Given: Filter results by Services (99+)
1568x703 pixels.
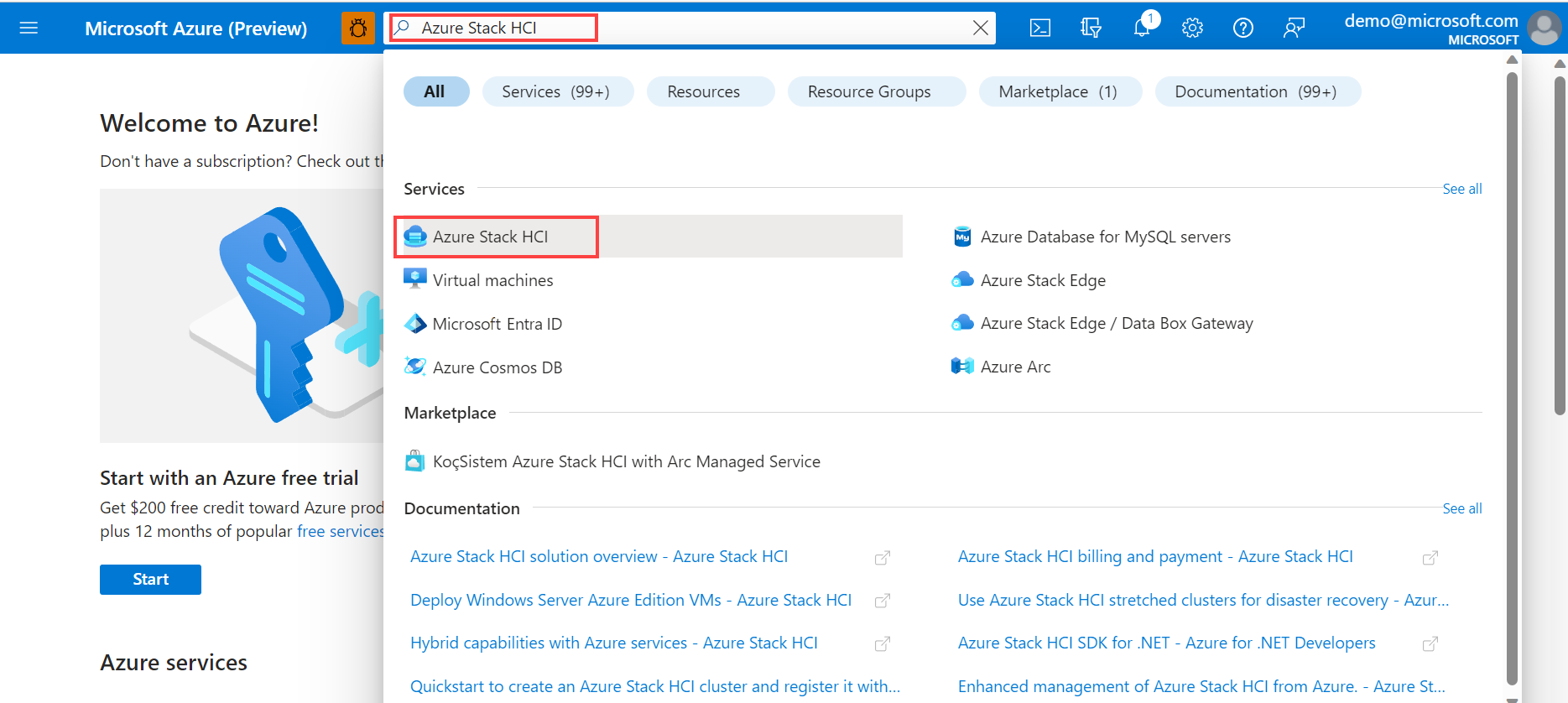Looking at the screenshot, I should (x=556, y=91).
